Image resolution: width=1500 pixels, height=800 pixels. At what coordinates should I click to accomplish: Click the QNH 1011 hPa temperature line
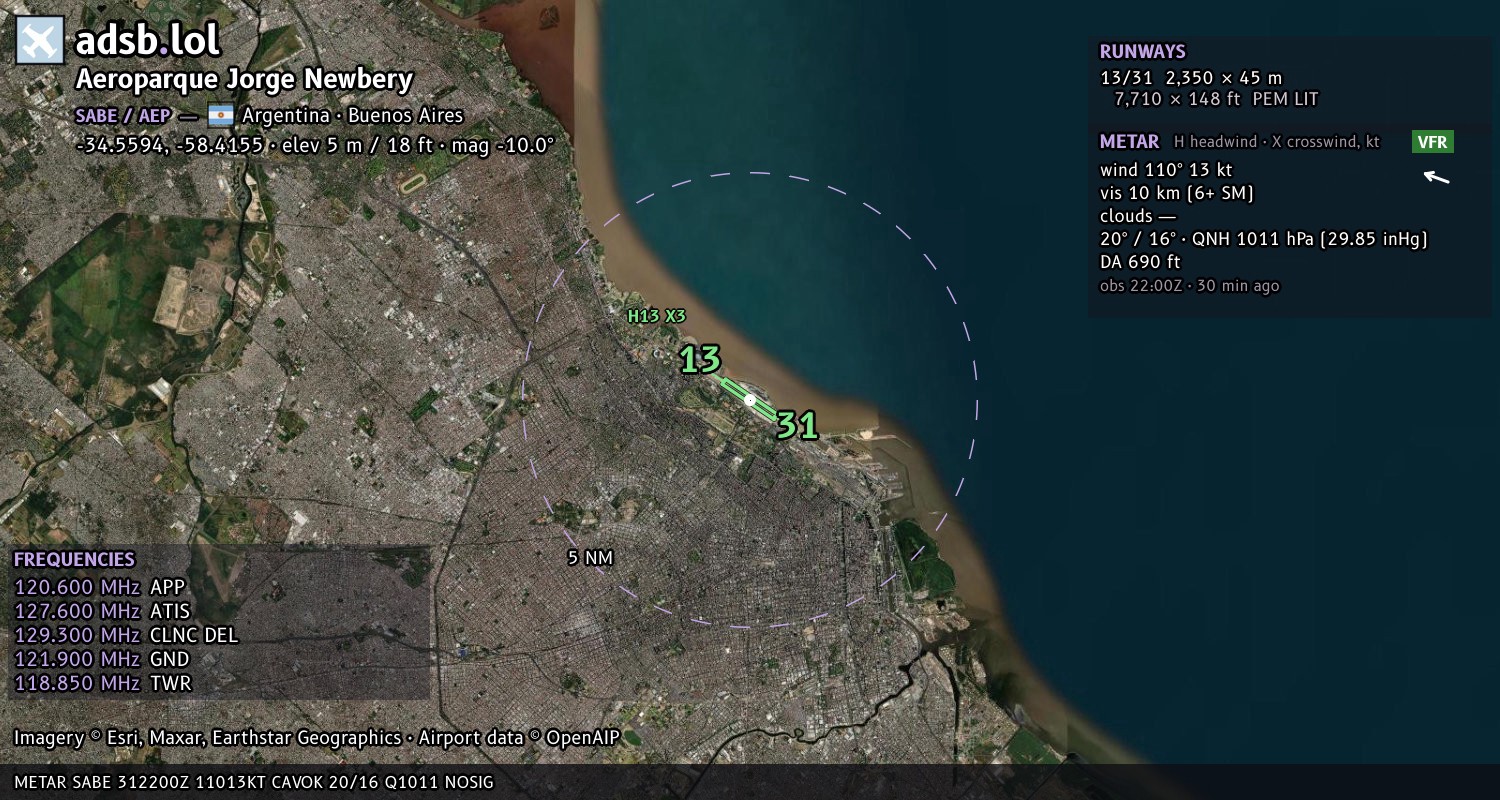(x=1264, y=239)
